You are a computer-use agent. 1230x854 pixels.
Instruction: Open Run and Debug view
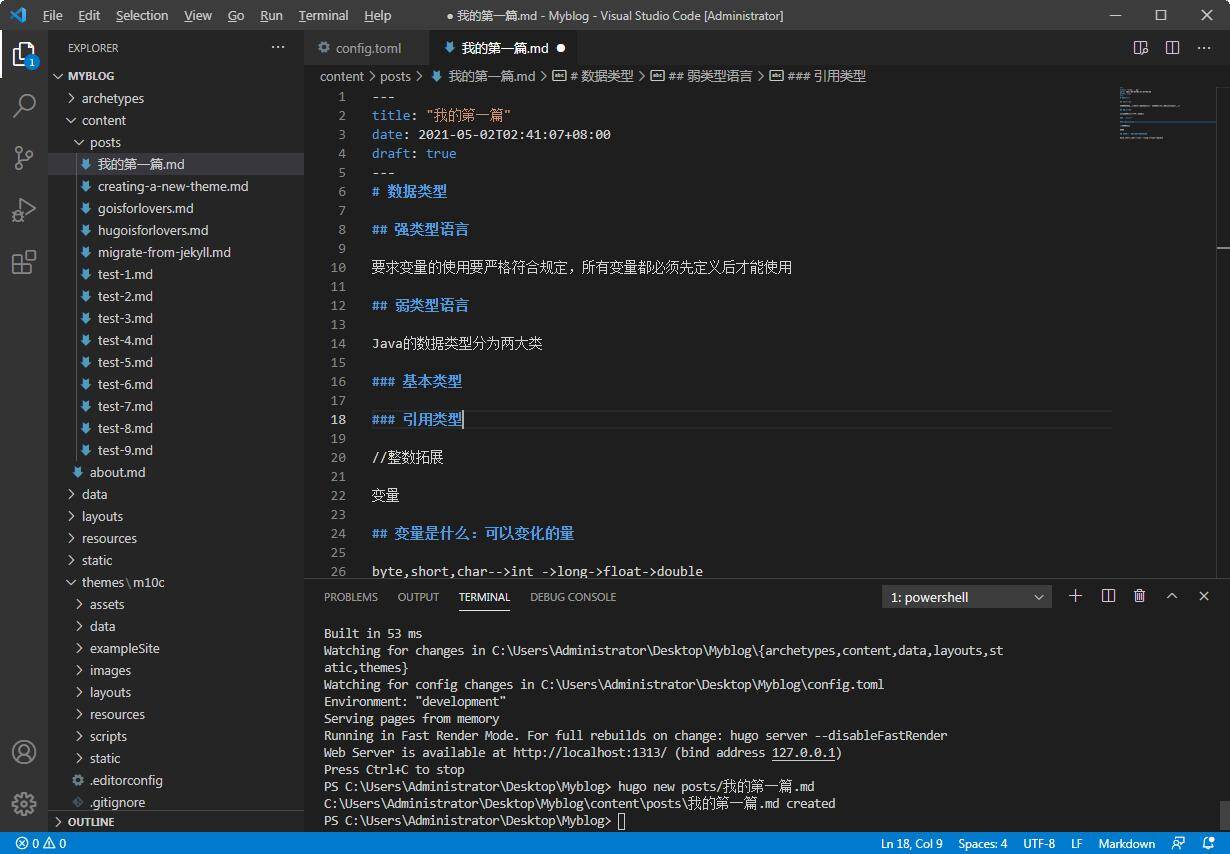24,210
